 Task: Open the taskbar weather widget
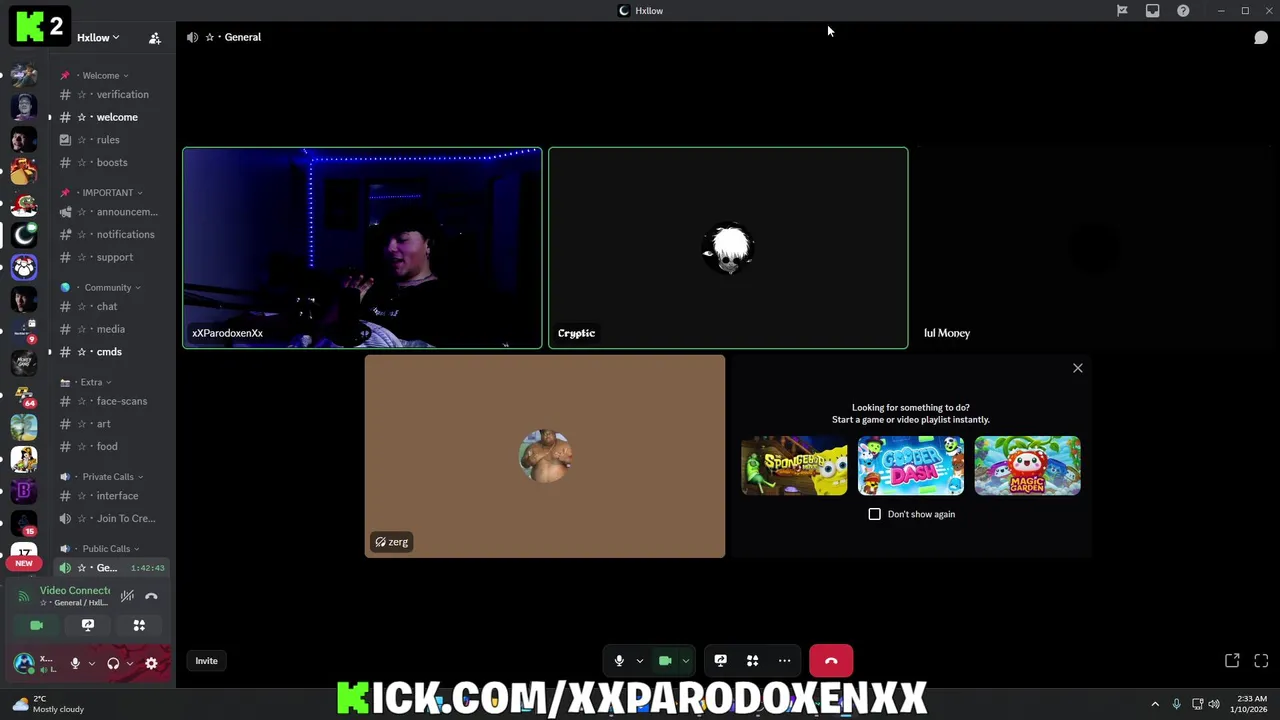pos(48,704)
